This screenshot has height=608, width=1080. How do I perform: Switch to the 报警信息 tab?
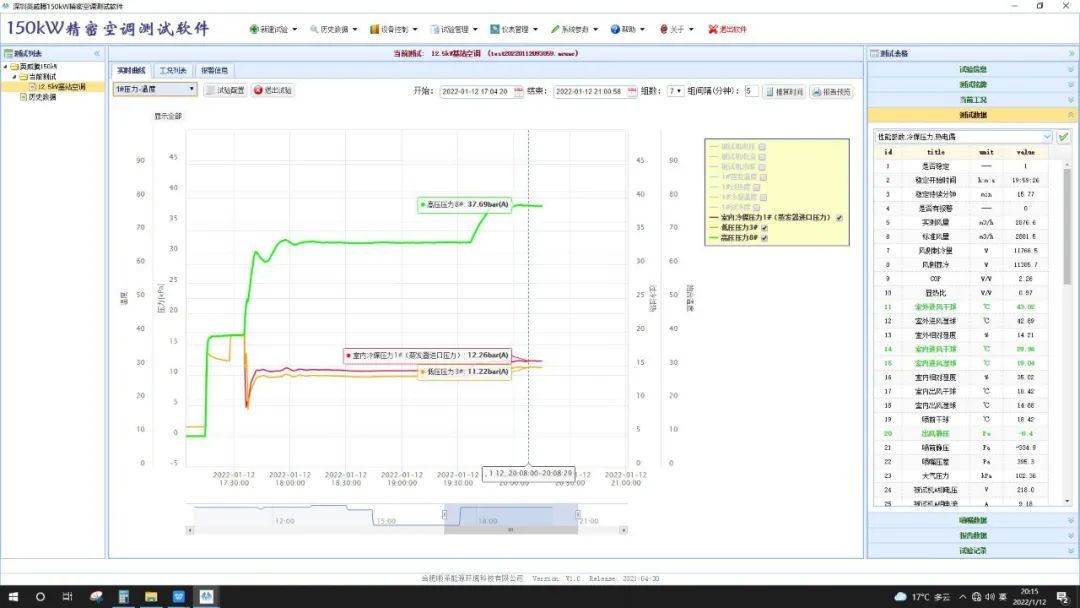(x=214, y=70)
